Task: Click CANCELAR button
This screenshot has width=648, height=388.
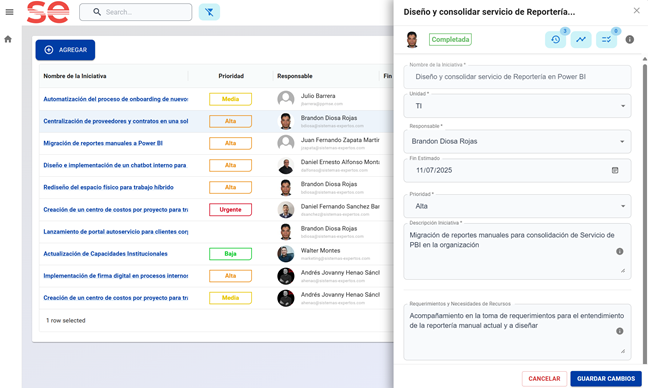Action: [x=544, y=378]
